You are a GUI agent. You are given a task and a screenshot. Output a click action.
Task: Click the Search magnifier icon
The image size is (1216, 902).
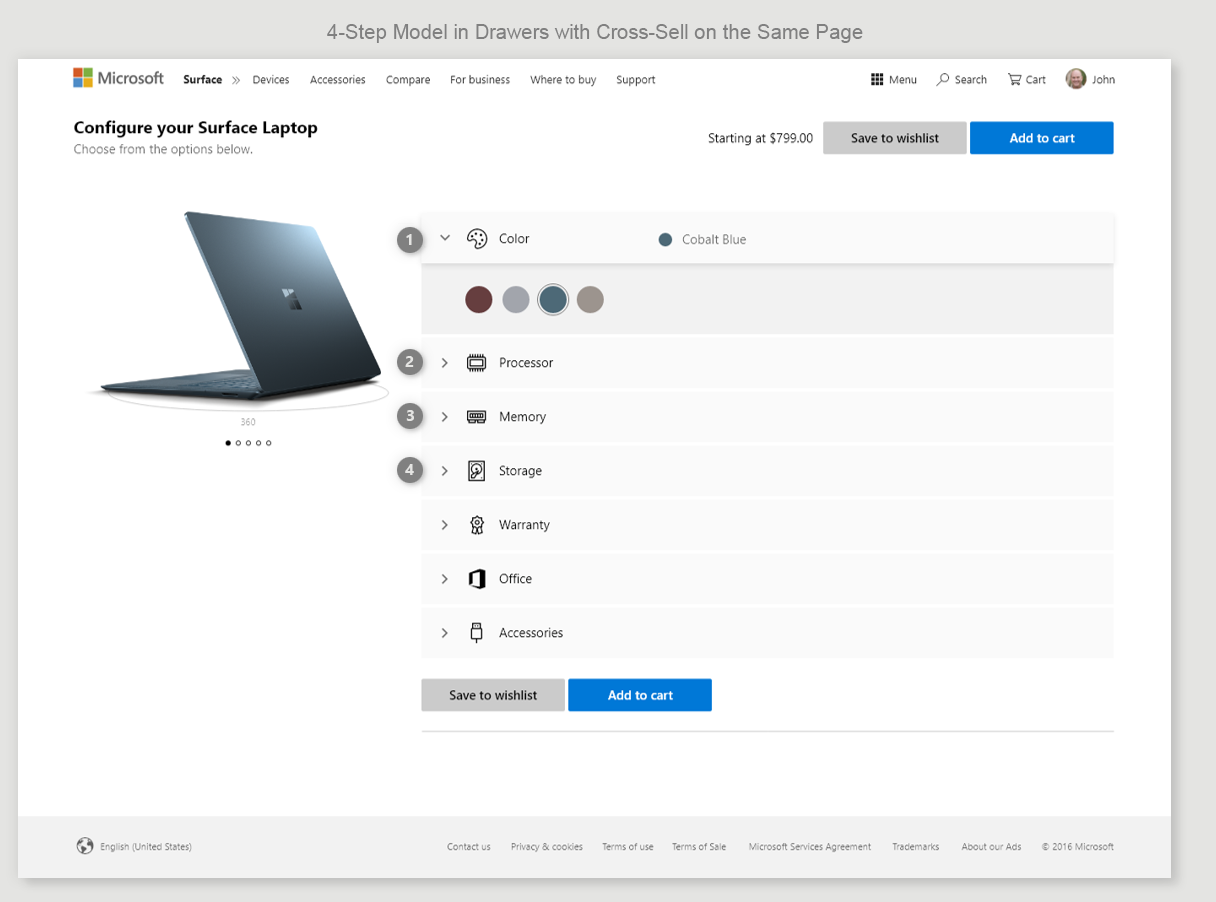943,79
